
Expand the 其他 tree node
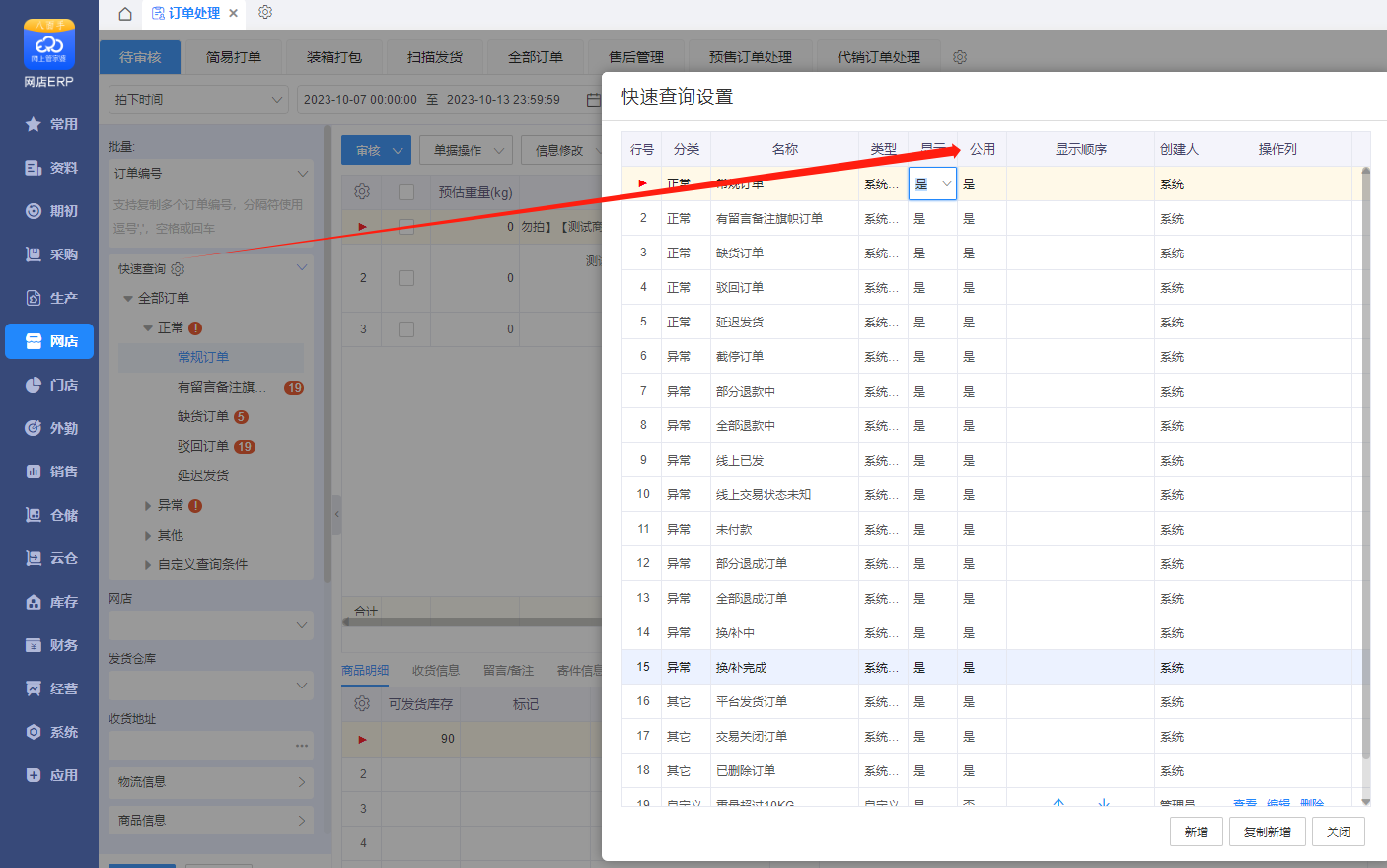point(148,535)
